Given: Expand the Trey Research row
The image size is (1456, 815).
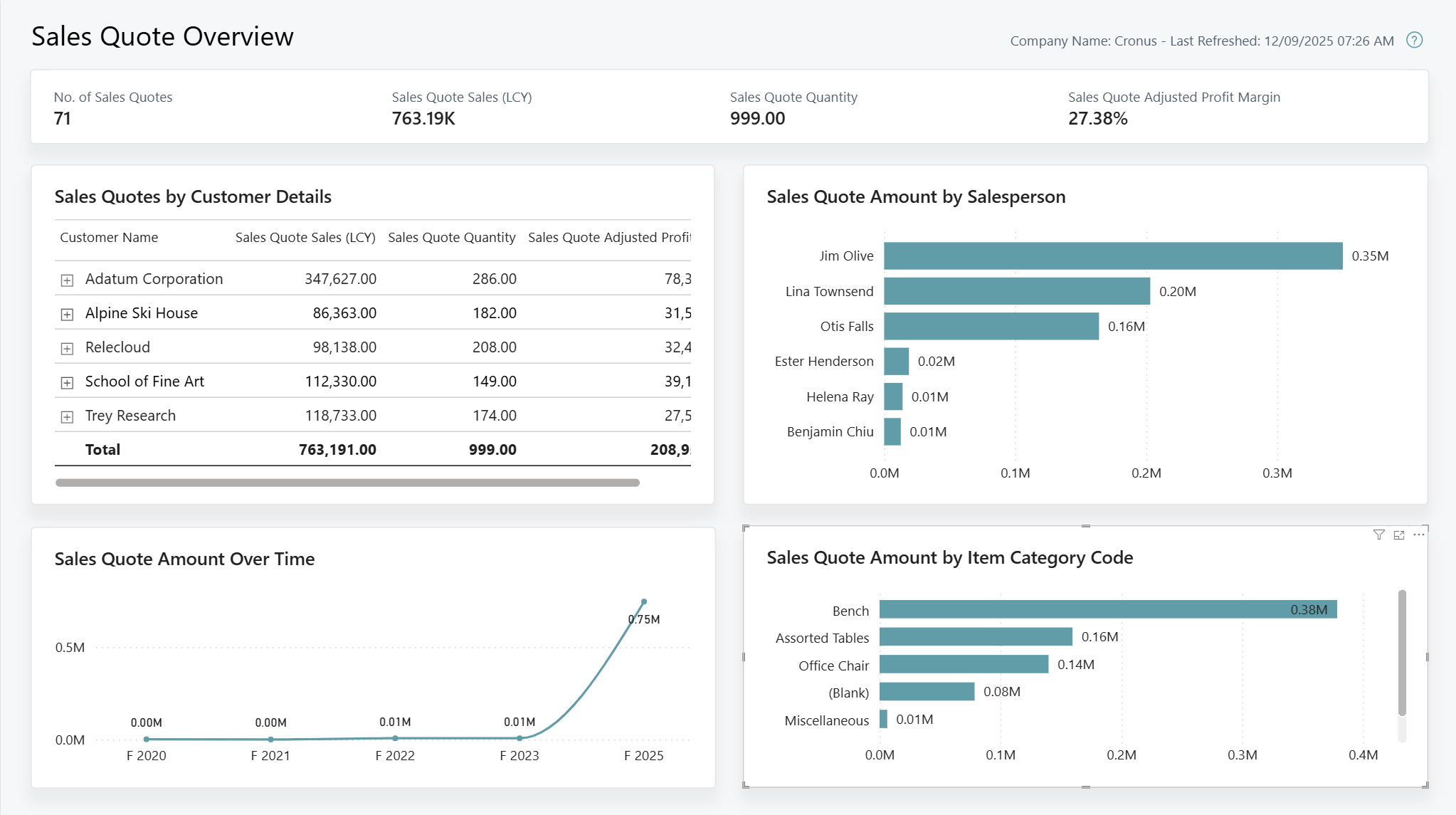Looking at the screenshot, I should pos(67,416).
